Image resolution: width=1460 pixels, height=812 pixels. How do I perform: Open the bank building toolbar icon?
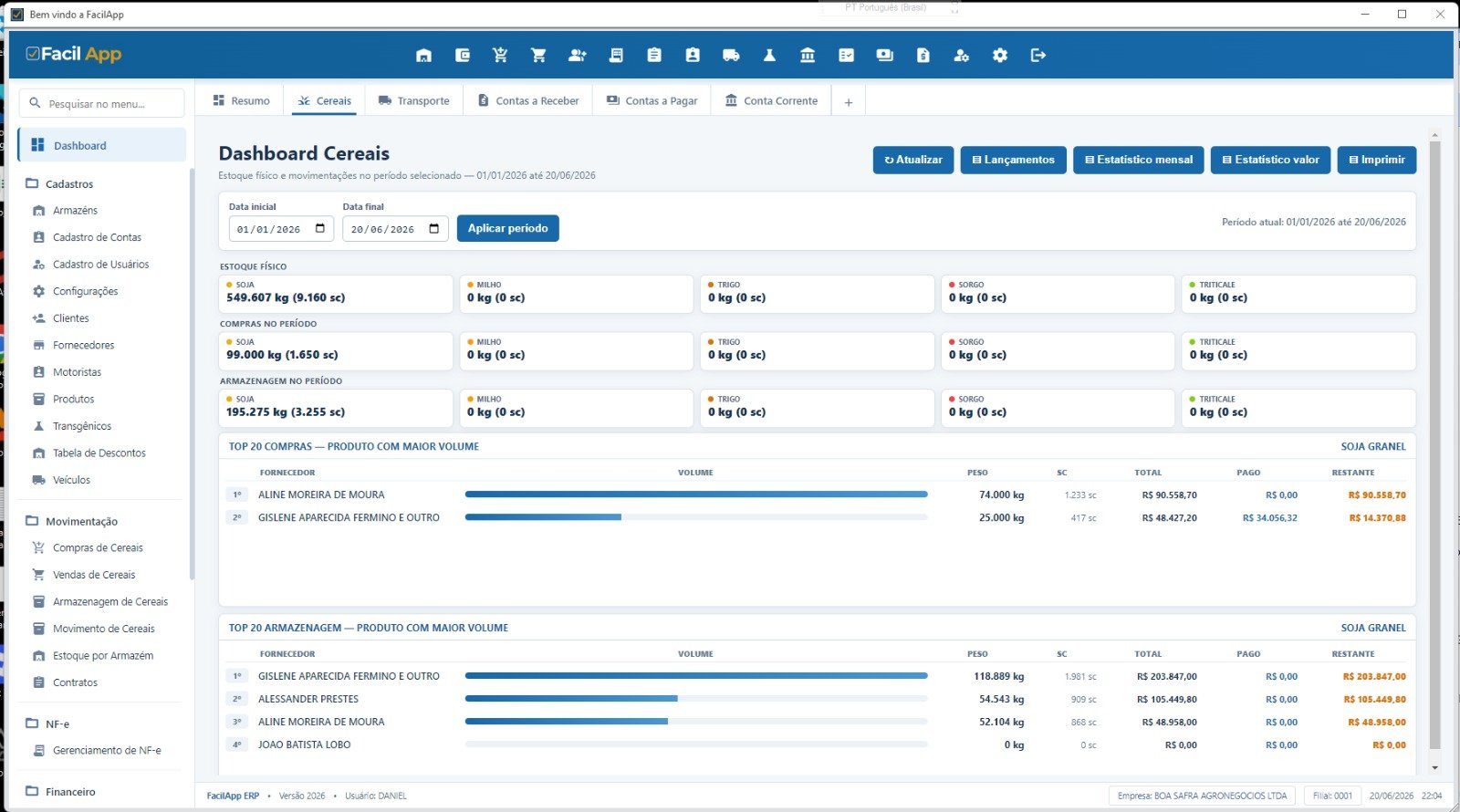[808, 56]
